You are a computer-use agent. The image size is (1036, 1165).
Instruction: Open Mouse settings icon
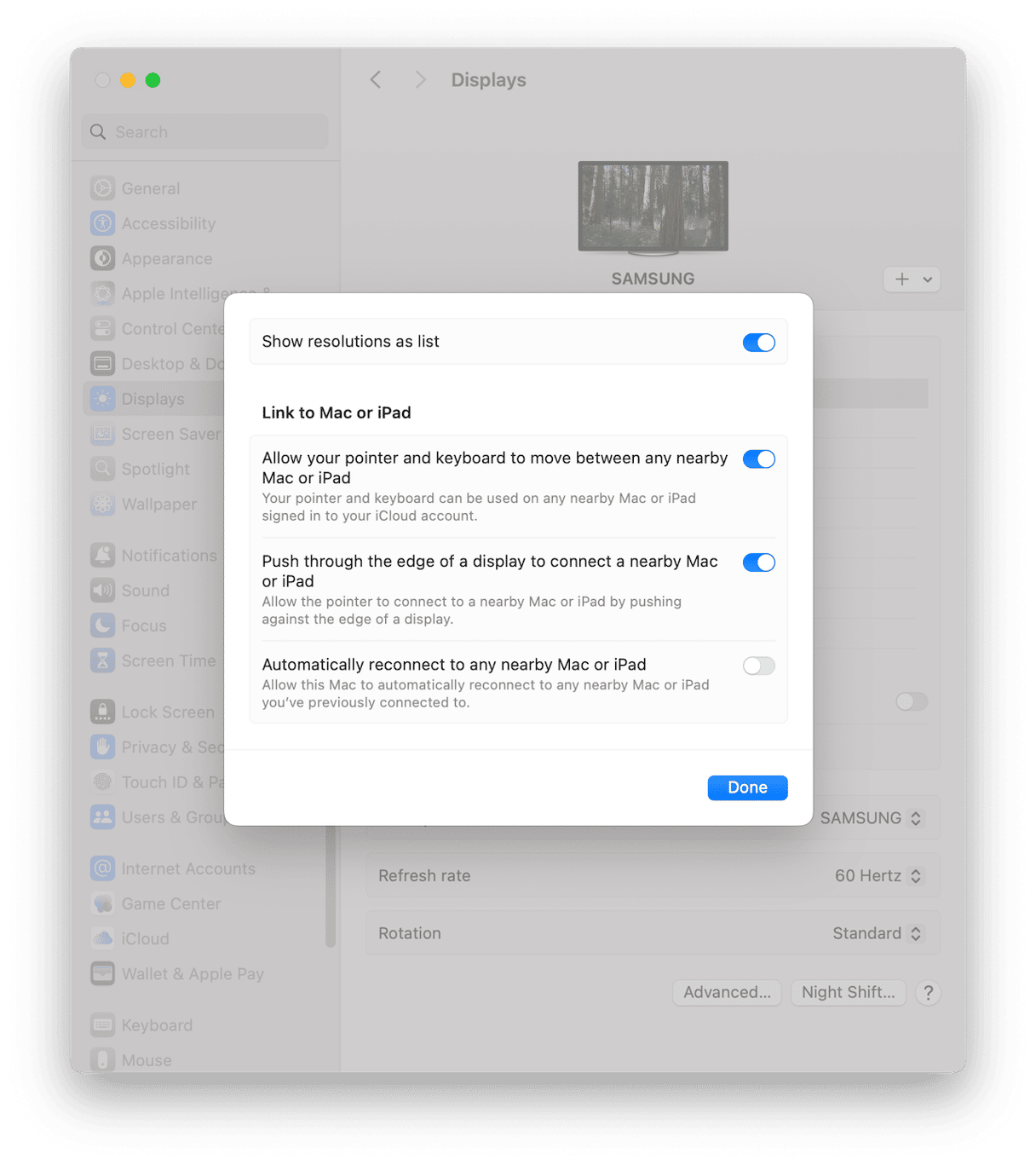point(103,1060)
